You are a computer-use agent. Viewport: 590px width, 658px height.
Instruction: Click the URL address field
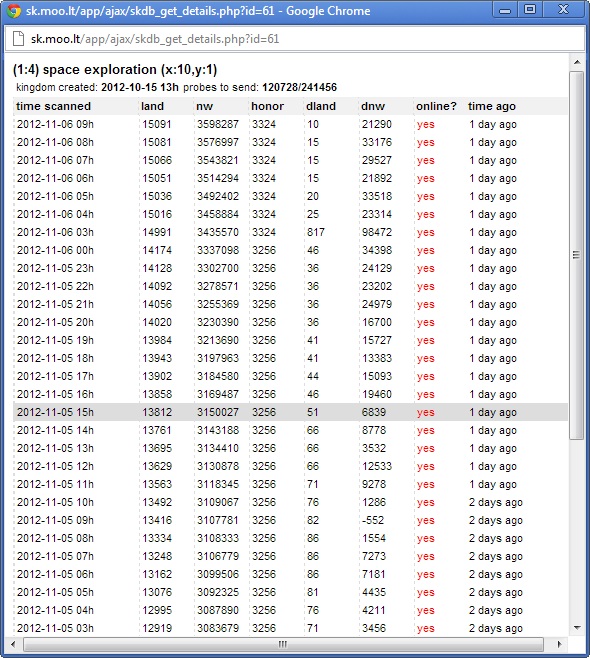pos(295,39)
